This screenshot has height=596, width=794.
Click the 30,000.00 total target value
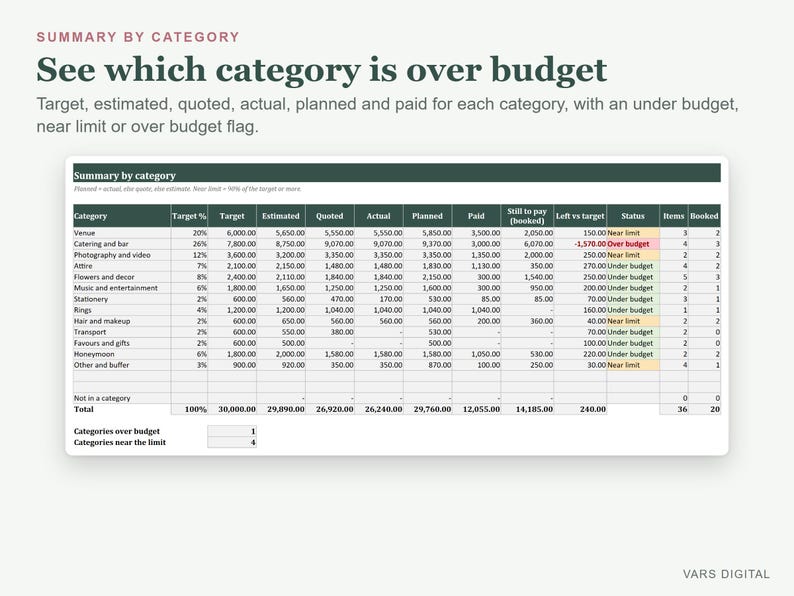coord(232,409)
